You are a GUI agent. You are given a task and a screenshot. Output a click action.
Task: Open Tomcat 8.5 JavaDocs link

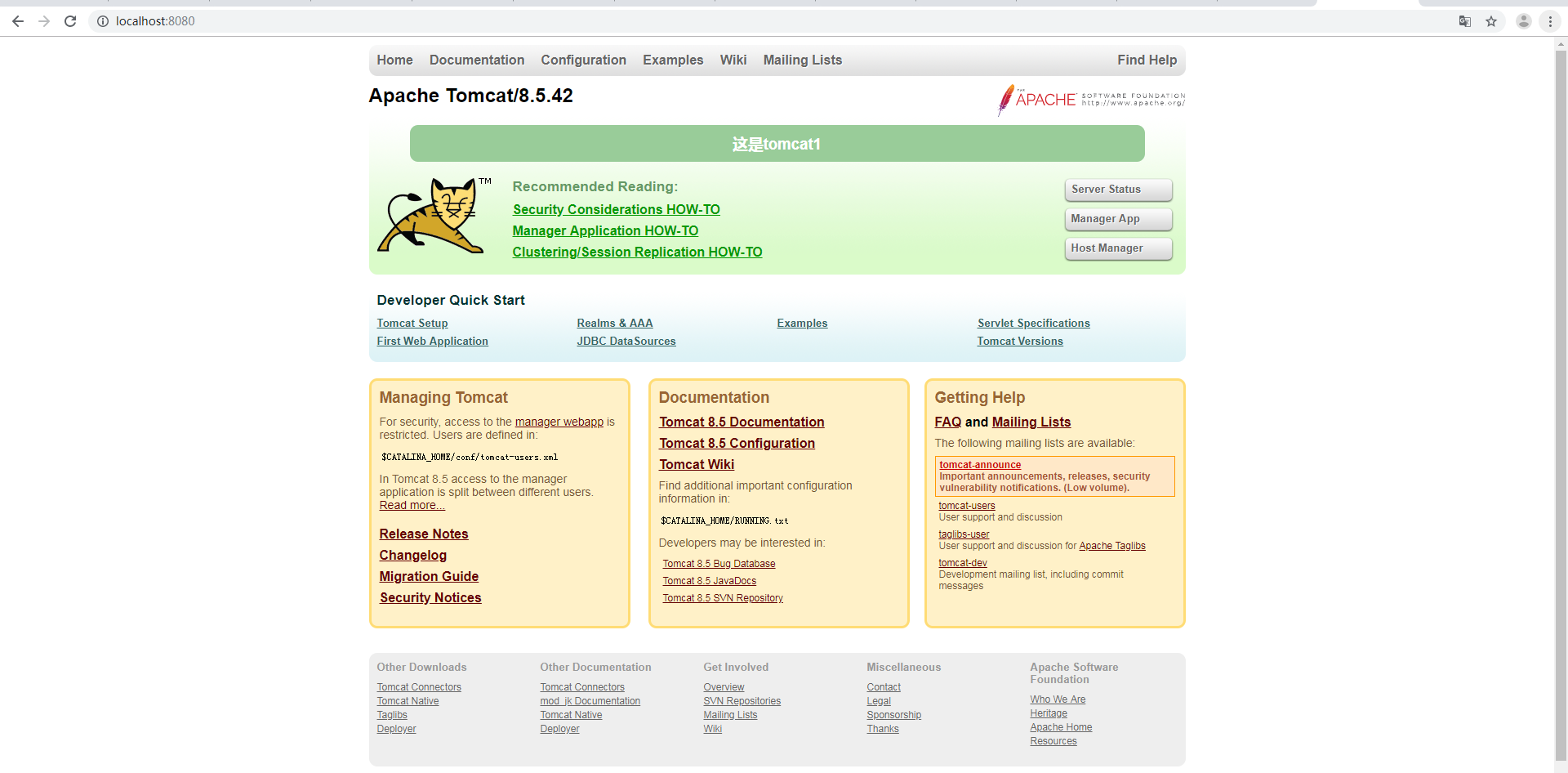[x=709, y=582]
